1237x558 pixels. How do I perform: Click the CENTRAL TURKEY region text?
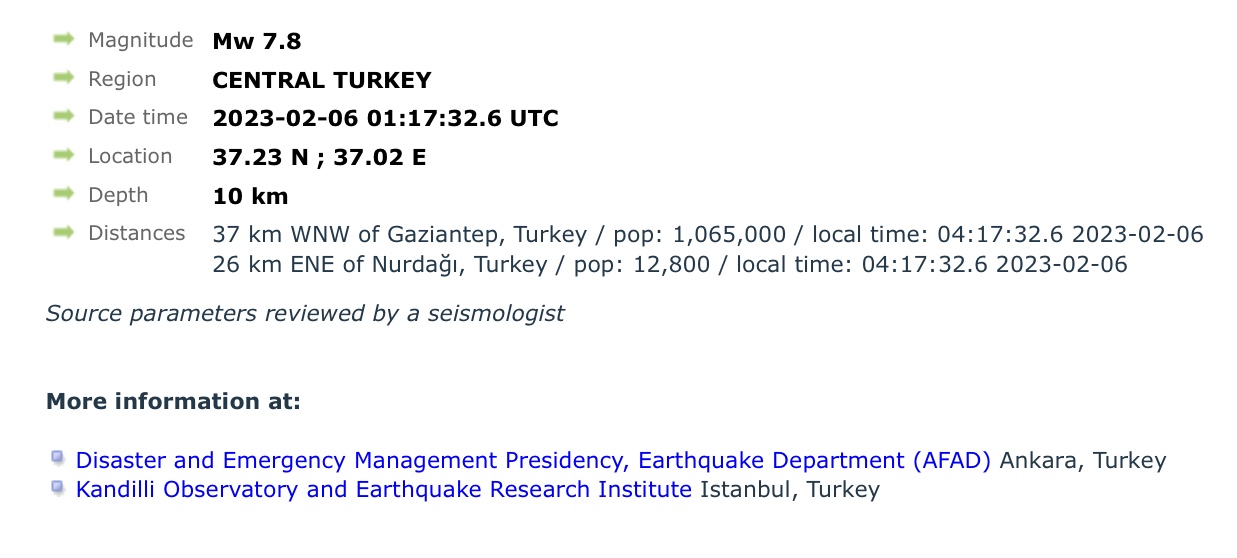pyautogui.click(x=322, y=80)
